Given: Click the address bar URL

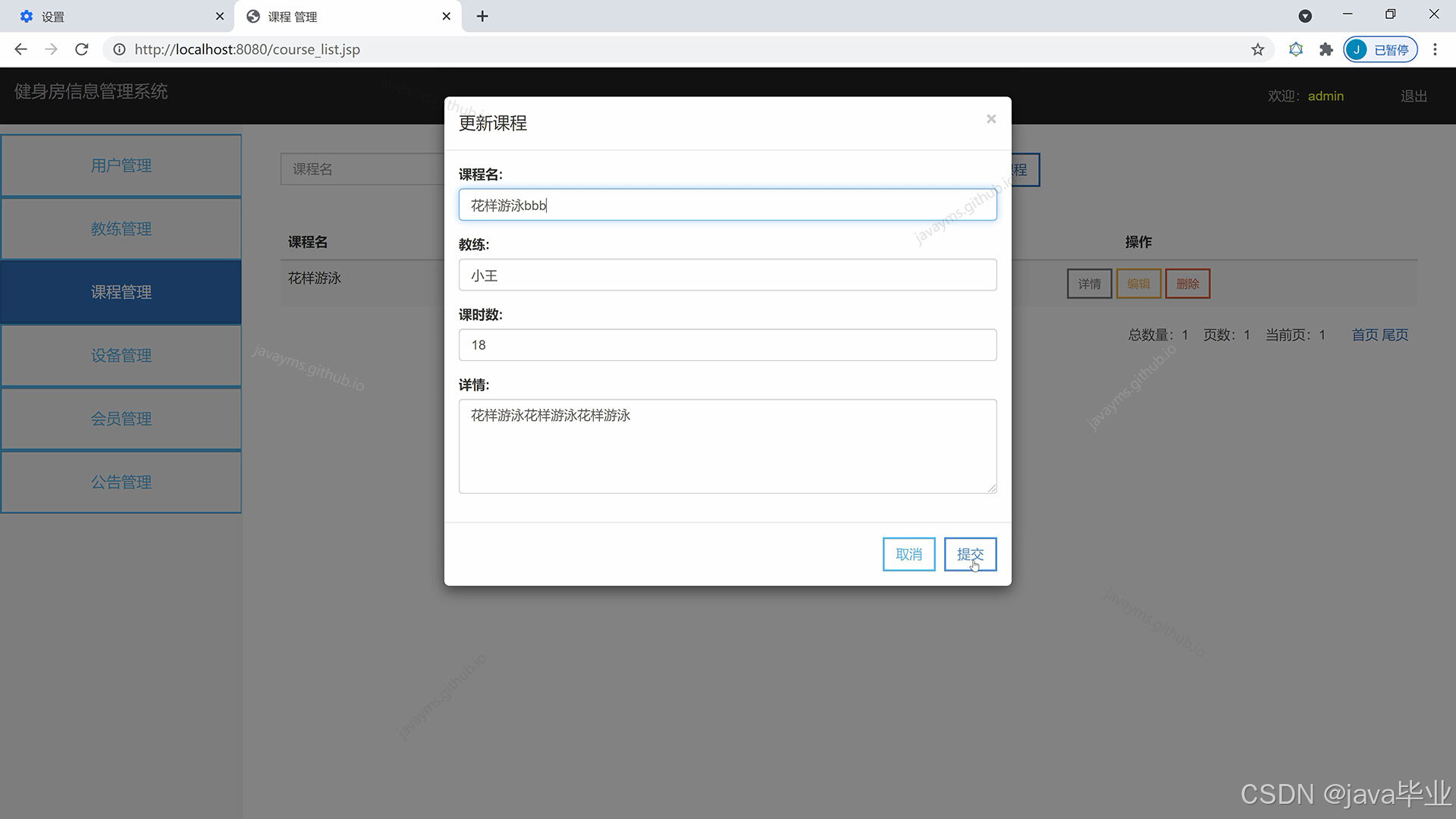Looking at the screenshot, I should 247,49.
